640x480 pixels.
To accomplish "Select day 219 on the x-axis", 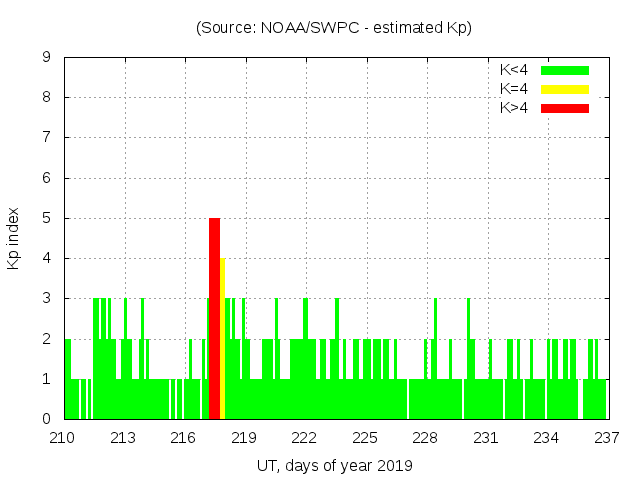I will [244, 438].
